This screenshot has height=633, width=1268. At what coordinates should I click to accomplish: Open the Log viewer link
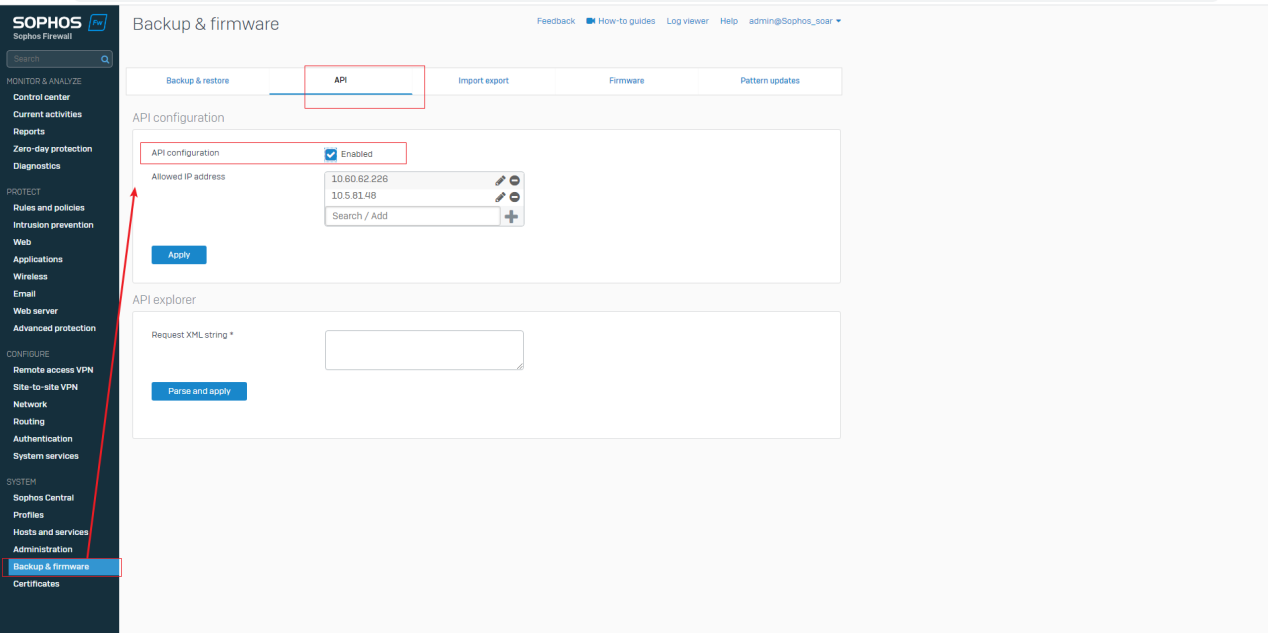pyautogui.click(x=687, y=21)
